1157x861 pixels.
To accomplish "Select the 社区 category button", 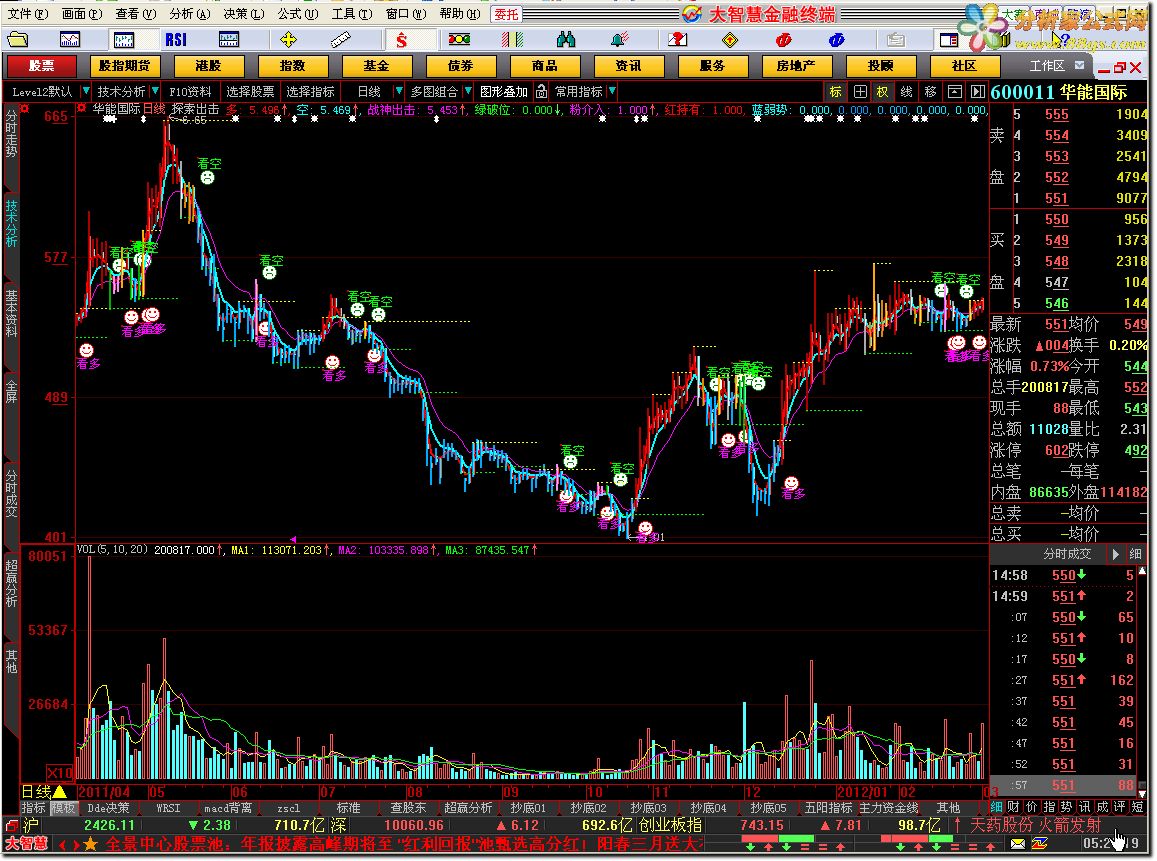I will (x=964, y=66).
